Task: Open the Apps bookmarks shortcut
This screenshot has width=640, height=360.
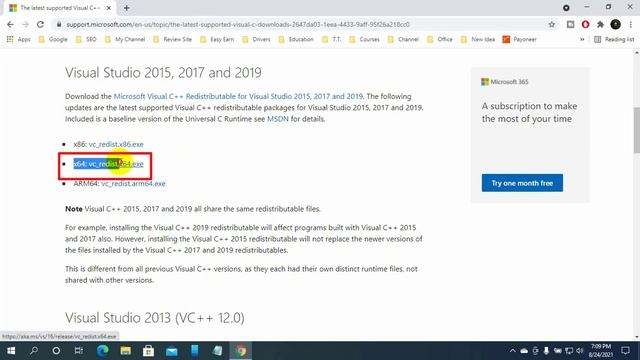Action: [x=19, y=40]
